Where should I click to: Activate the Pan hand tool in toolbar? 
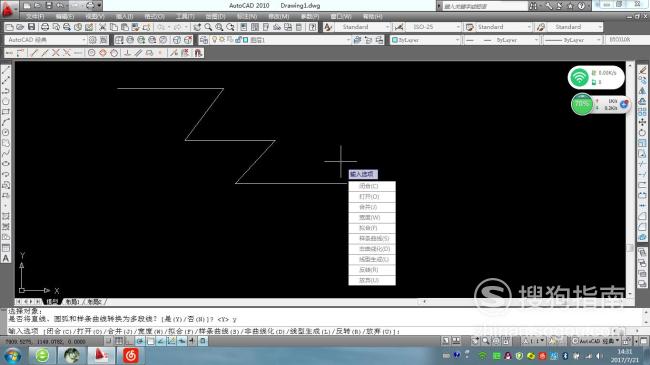[x=197, y=27]
